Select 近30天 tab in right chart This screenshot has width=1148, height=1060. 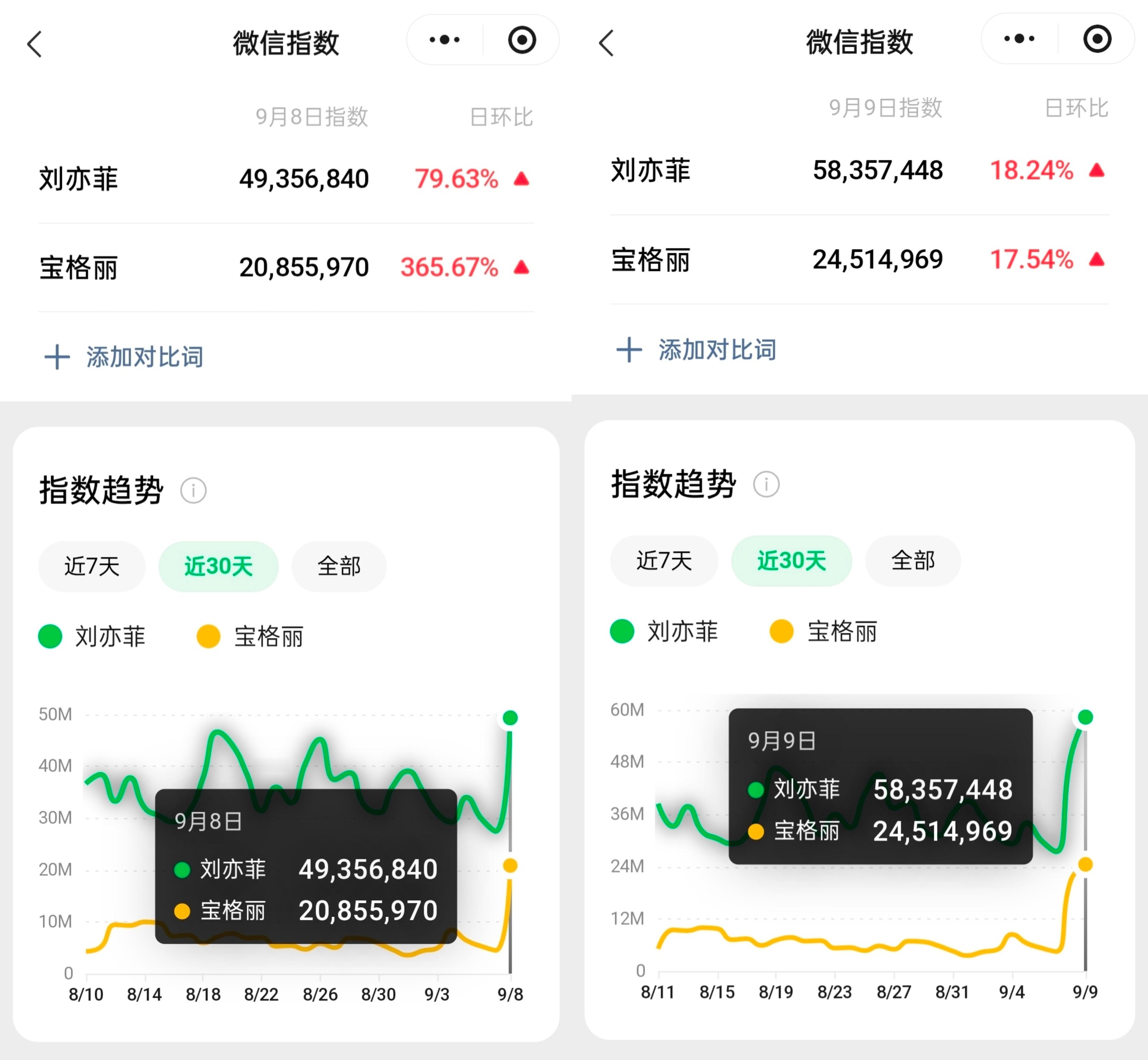pyautogui.click(x=791, y=560)
